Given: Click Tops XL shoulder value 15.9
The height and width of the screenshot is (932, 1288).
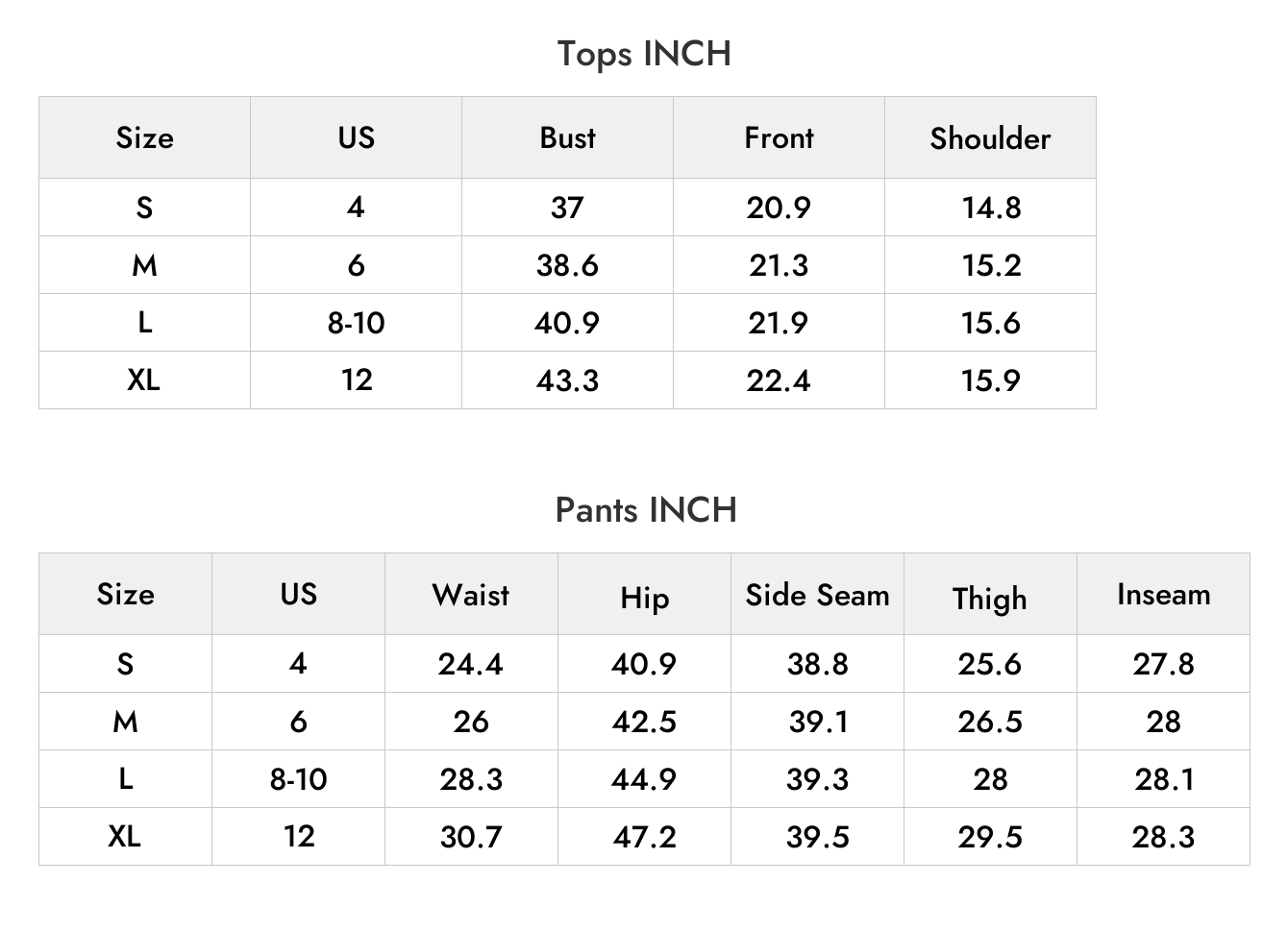Looking at the screenshot, I should pyautogui.click(x=990, y=380).
